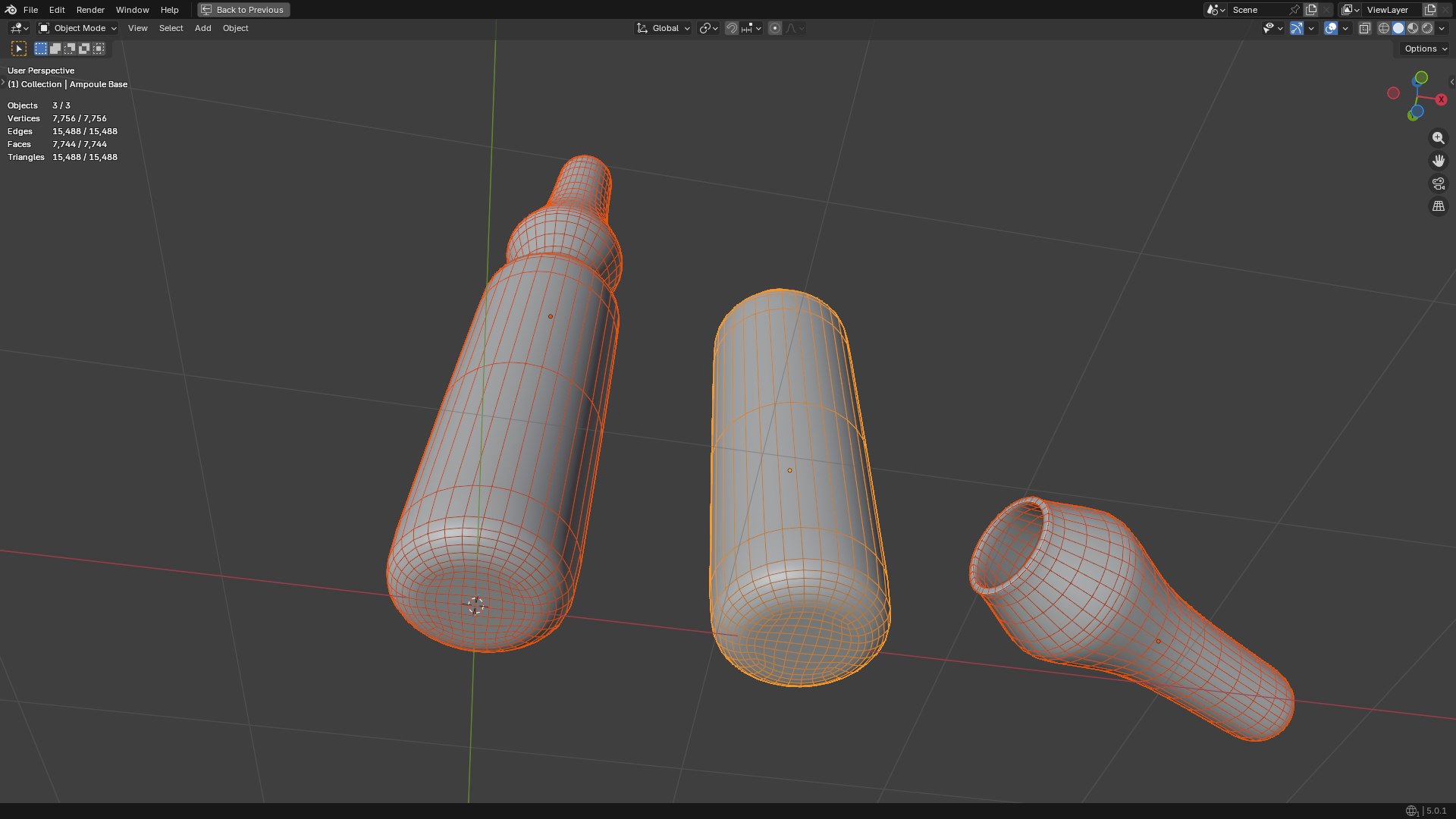The width and height of the screenshot is (1456, 819).
Task: Click the Zoom view magnifier icon
Action: click(1438, 138)
